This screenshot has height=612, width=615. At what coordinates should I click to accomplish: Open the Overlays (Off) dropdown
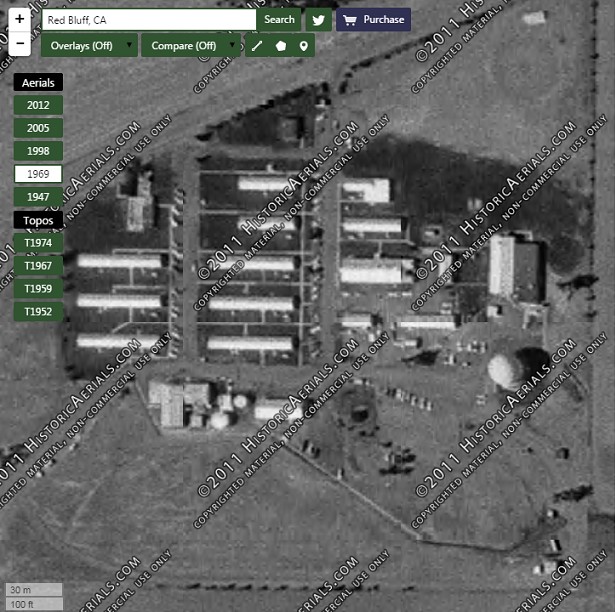tap(89, 46)
